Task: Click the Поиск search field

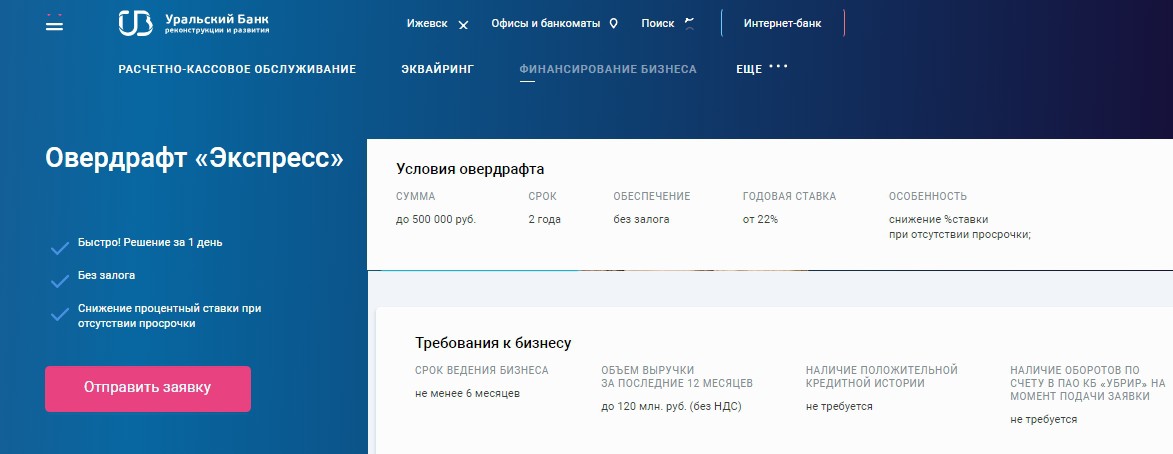Action: [x=658, y=23]
